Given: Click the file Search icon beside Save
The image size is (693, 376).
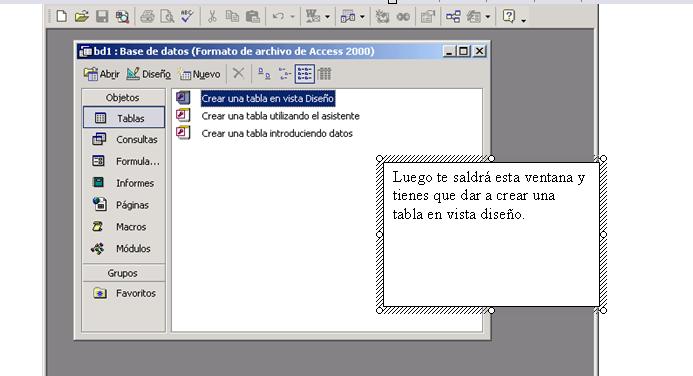Looking at the screenshot, I should coord(122,17).
